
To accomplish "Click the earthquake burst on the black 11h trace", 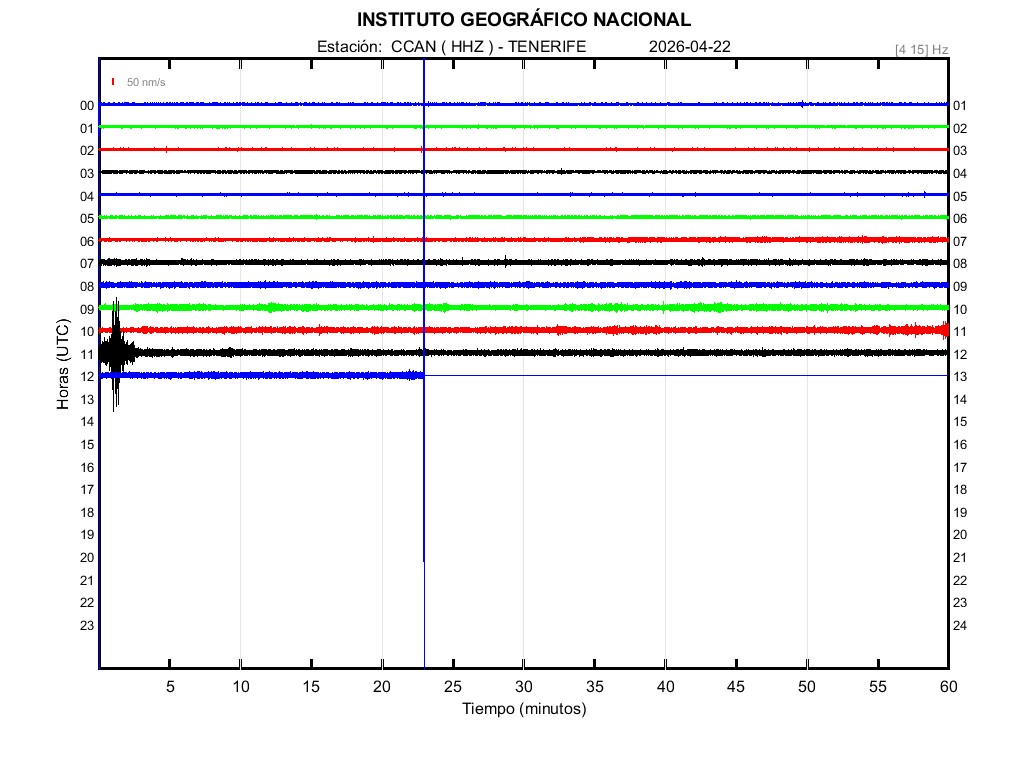I will click(x=116, y=353).
